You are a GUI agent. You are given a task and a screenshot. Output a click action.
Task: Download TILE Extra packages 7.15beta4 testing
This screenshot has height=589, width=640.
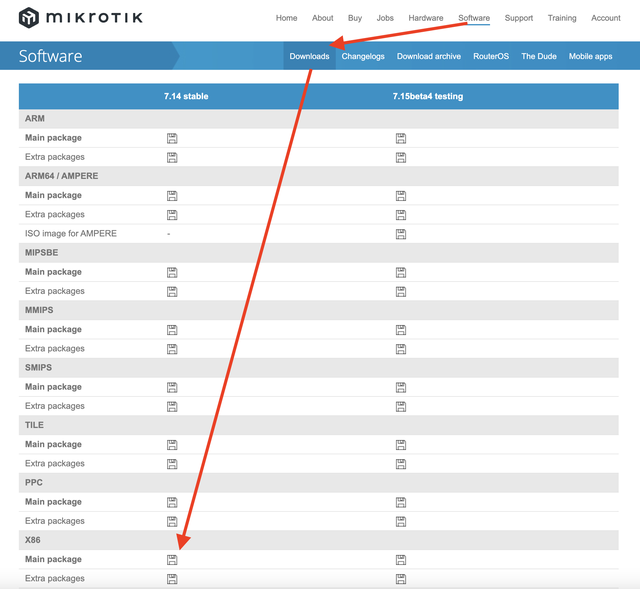401,464
